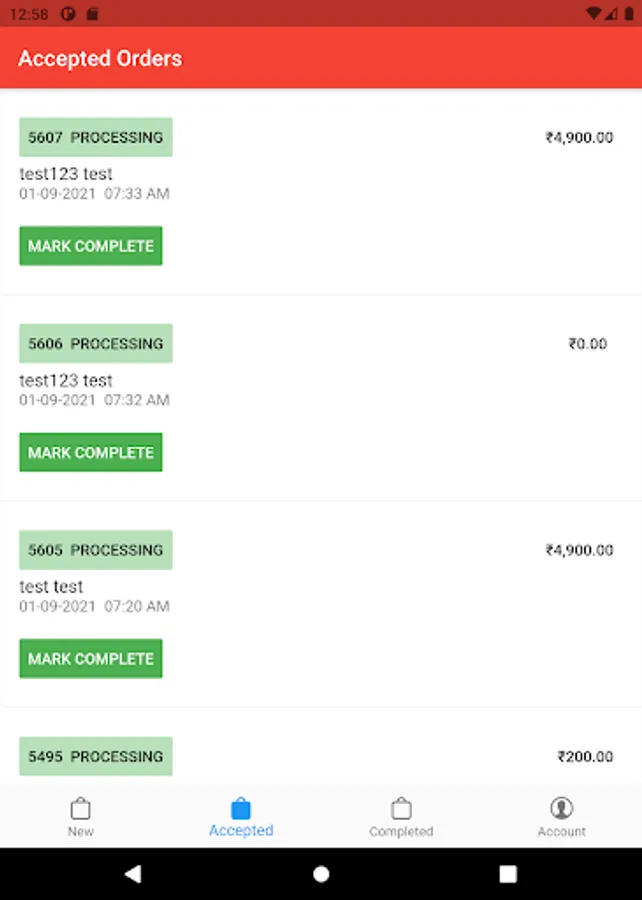Open customer name test test entry
This screenshot has width=642, height=900.
point(51,587)
